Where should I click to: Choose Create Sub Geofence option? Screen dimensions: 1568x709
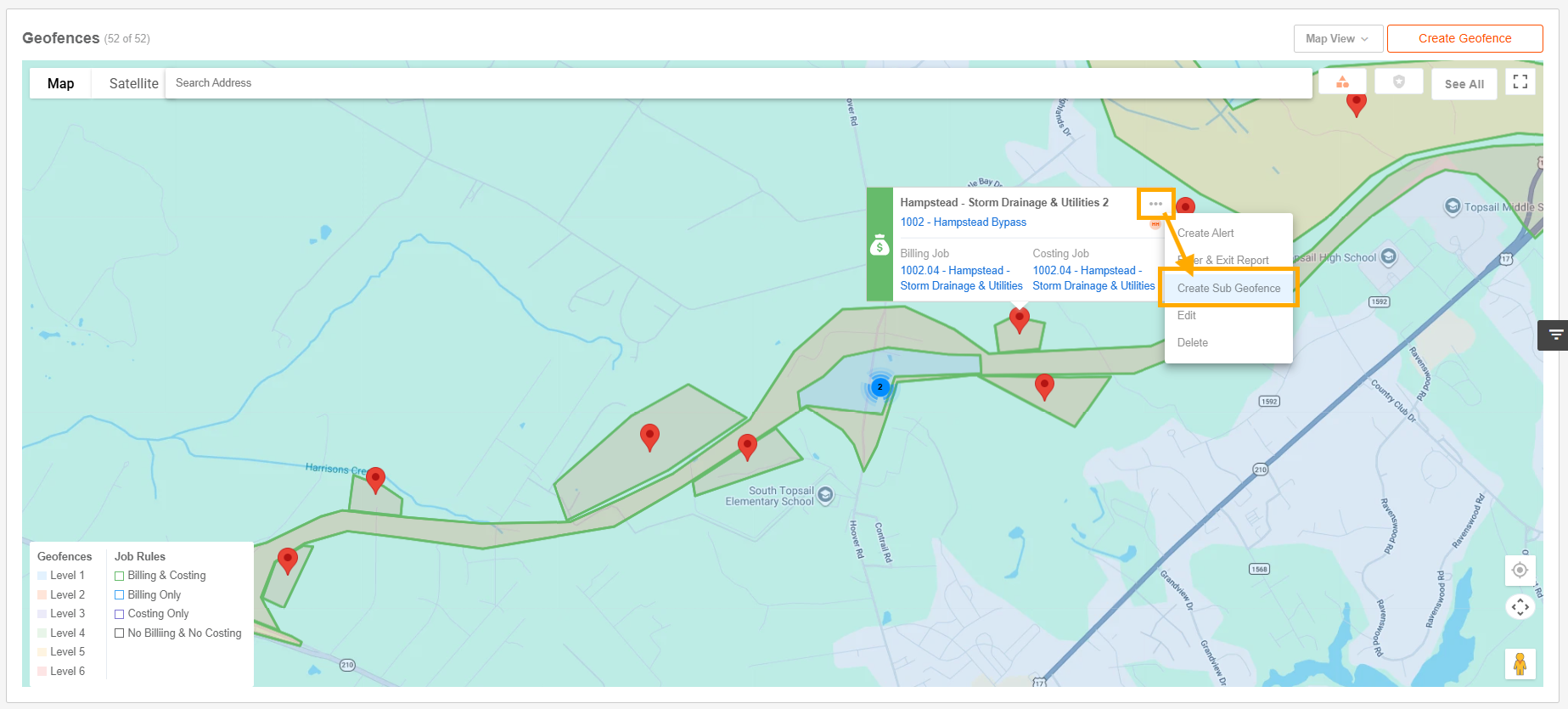click(1228, 288)
